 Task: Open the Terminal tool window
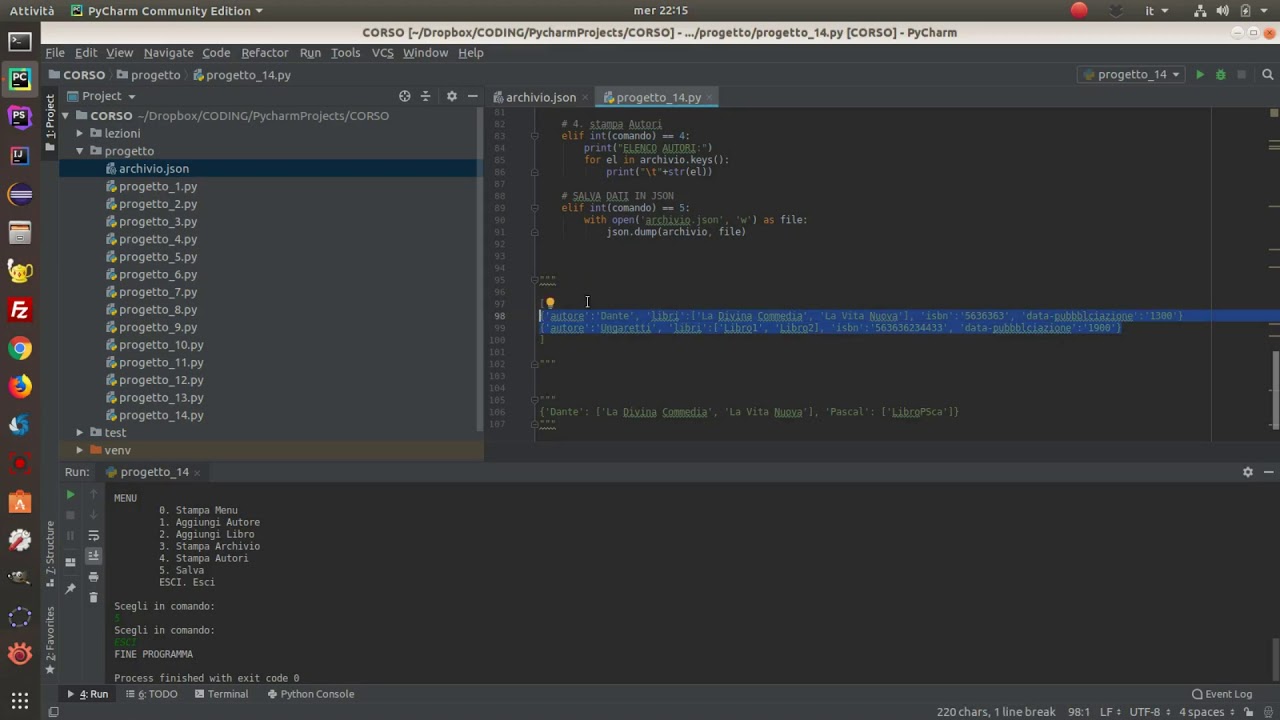tap(221, 694)
